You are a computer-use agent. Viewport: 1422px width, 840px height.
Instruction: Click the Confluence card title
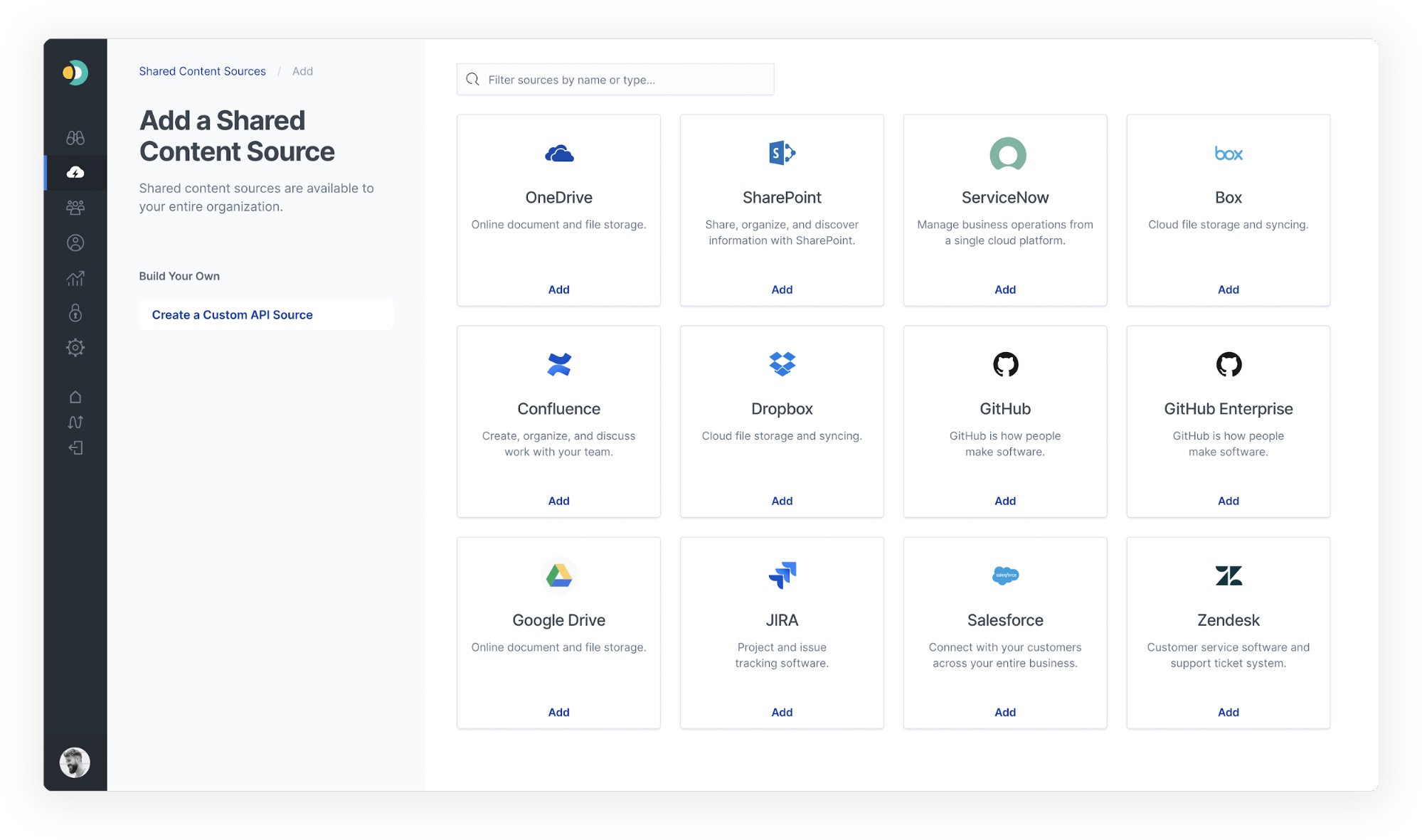tap(559, 408)
